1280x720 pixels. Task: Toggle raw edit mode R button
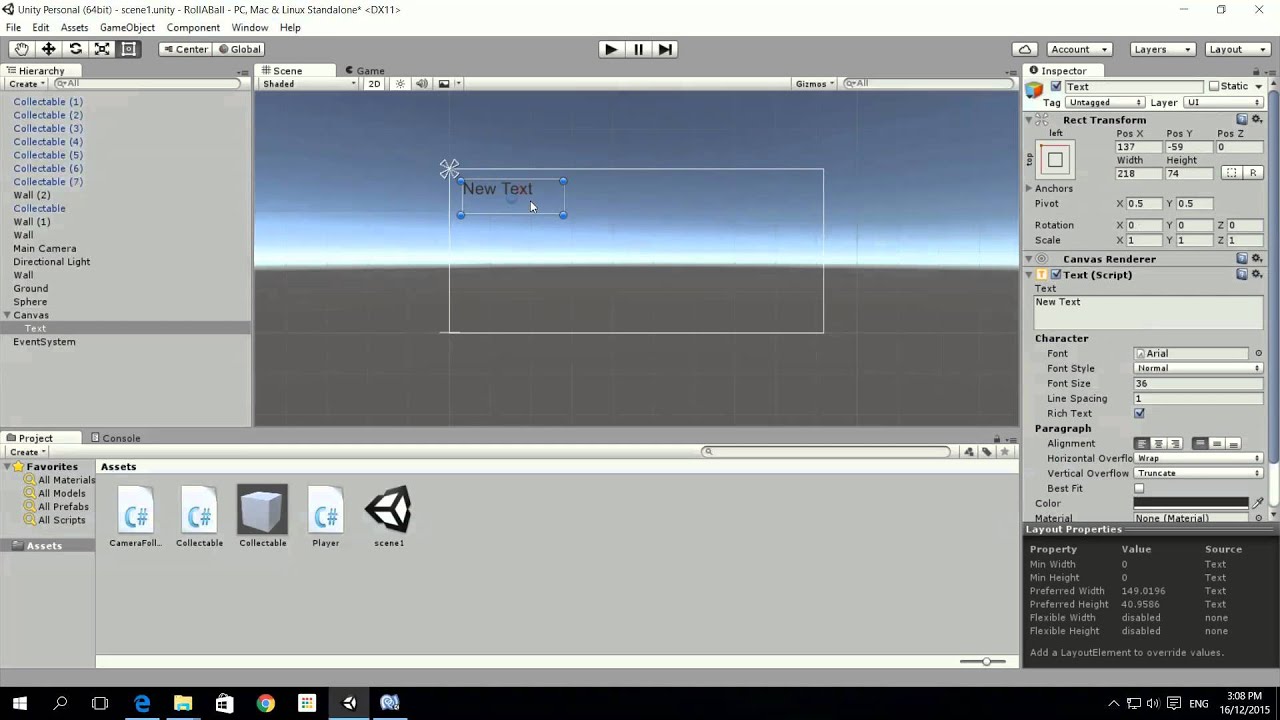pyautogui.click(x=1253, y=173)
